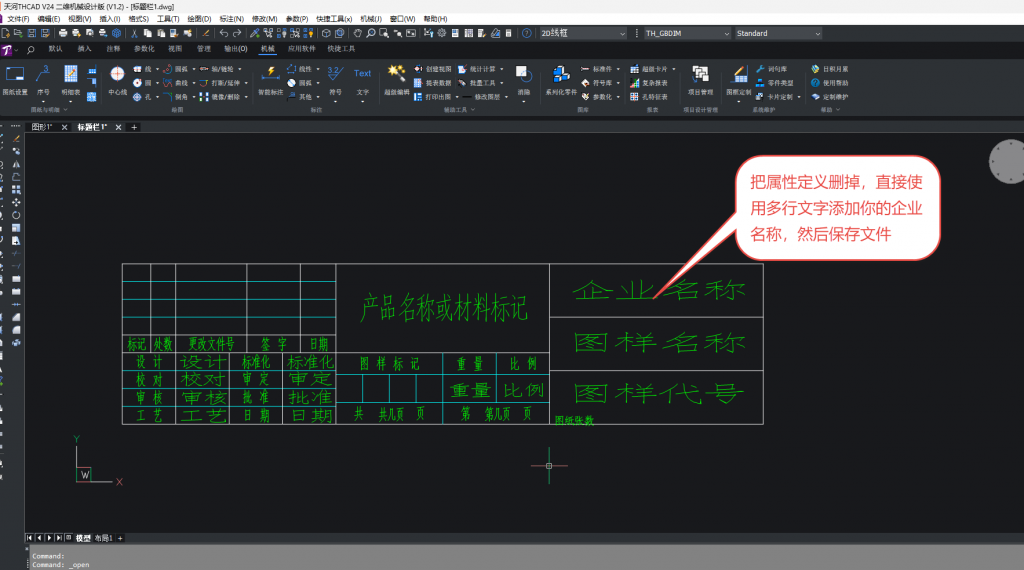Click the Print icon in toolbar
Image resolution: width=1024 pixels, height=570 pixels.
(63, 33)
